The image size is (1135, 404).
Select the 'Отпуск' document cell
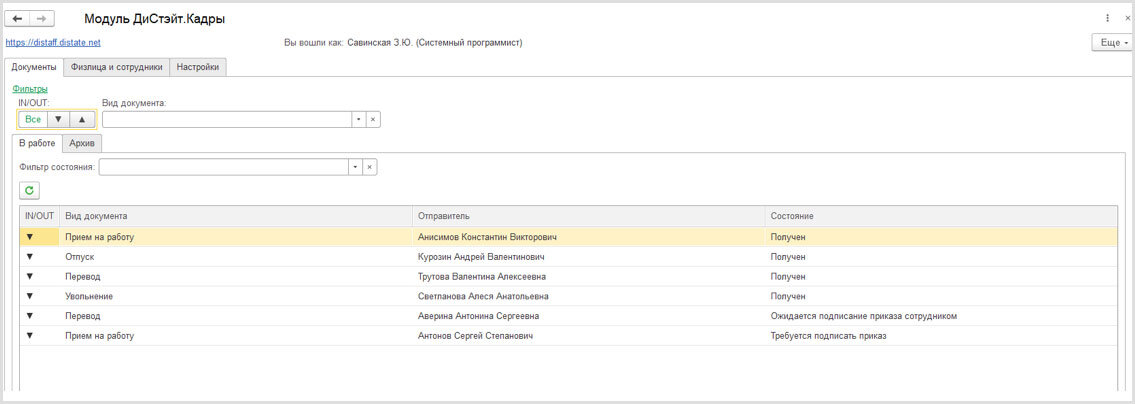[80, 257]
